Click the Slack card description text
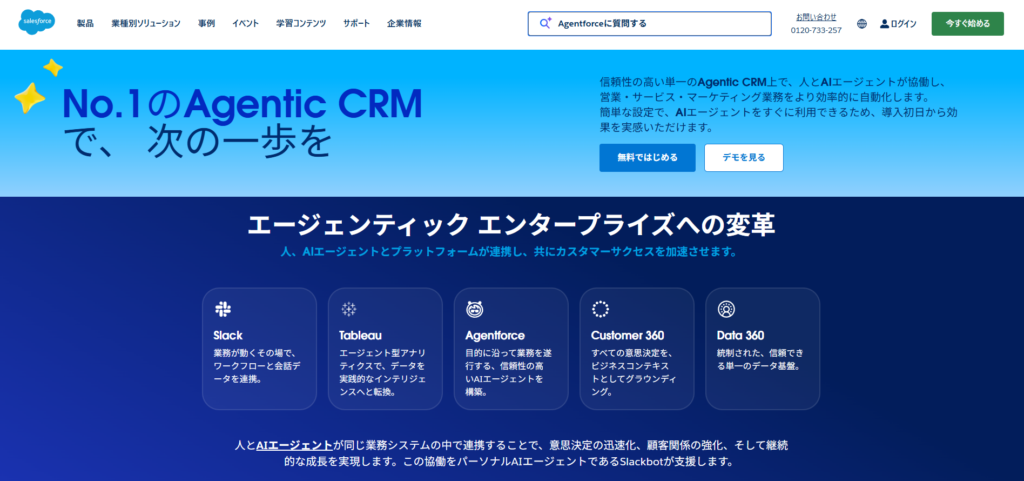The height and width of the screenshot is (481, 1024). point(258,365)
